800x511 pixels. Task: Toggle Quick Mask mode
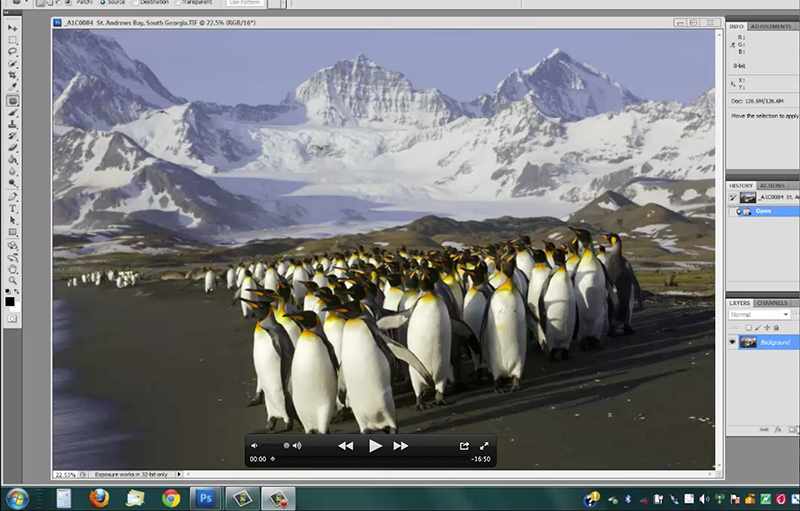coord(13,319)
